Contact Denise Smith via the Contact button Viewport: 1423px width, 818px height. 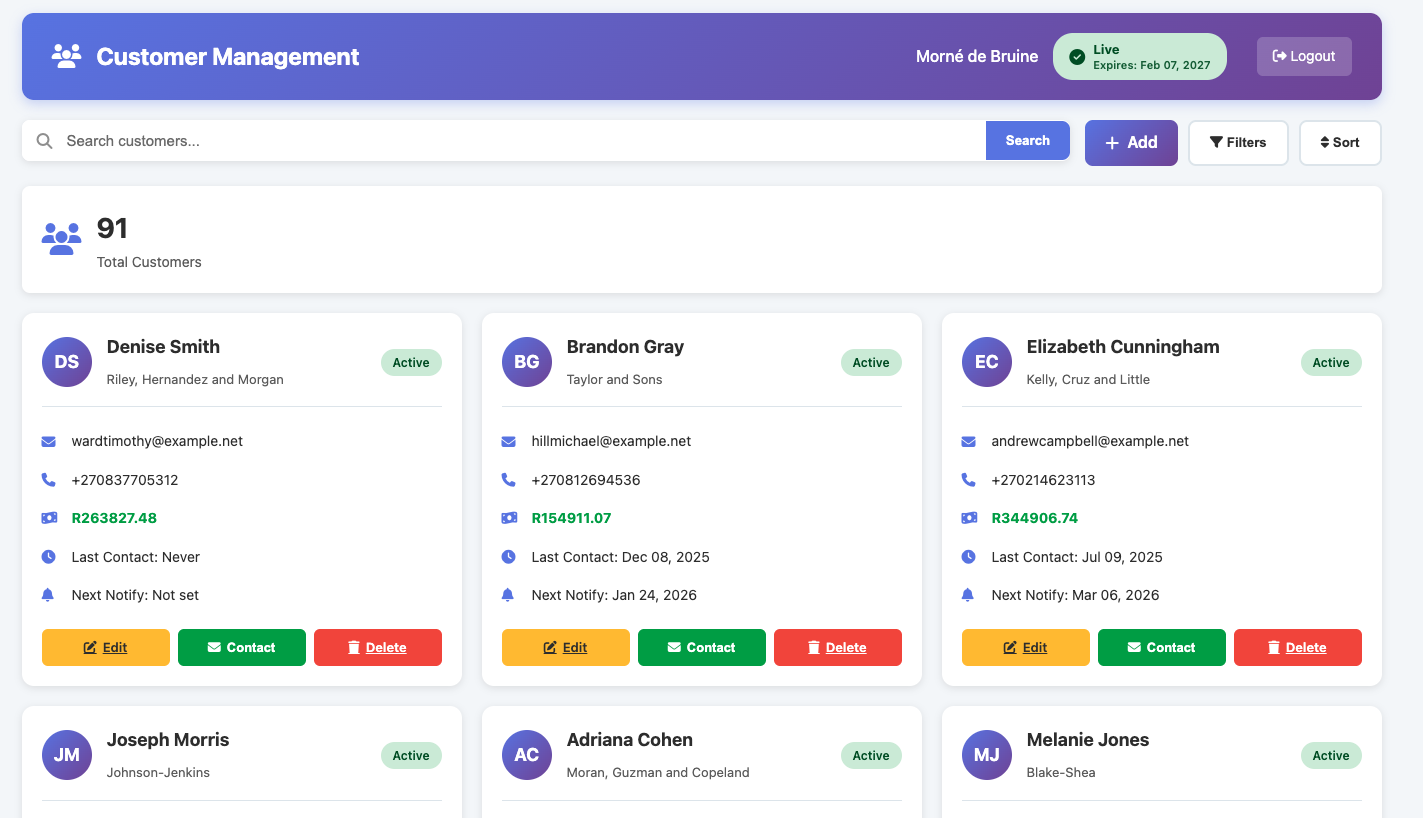pos(241,647)
